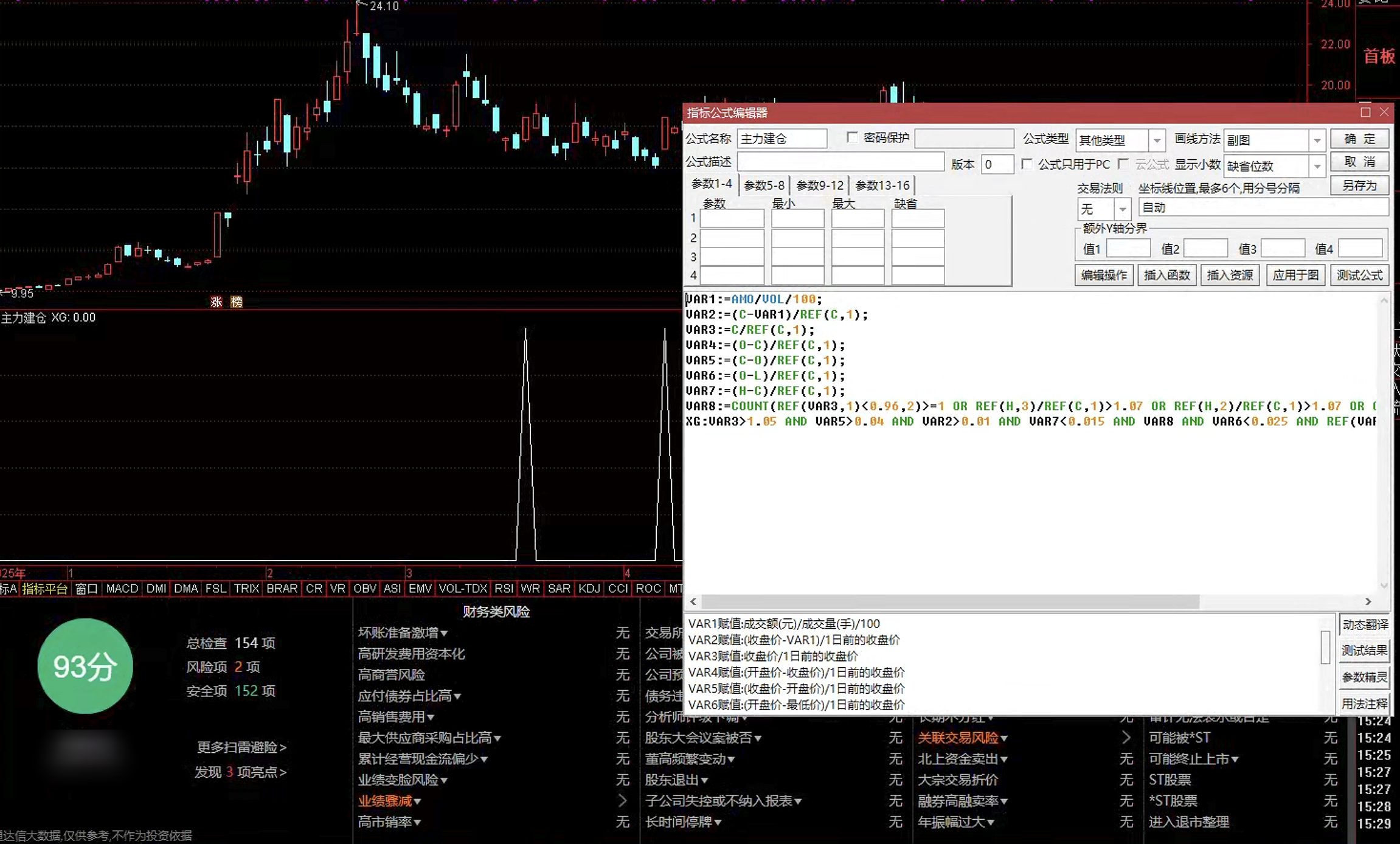Enable 公式只用于PC checkbox

pos(1027,164)
